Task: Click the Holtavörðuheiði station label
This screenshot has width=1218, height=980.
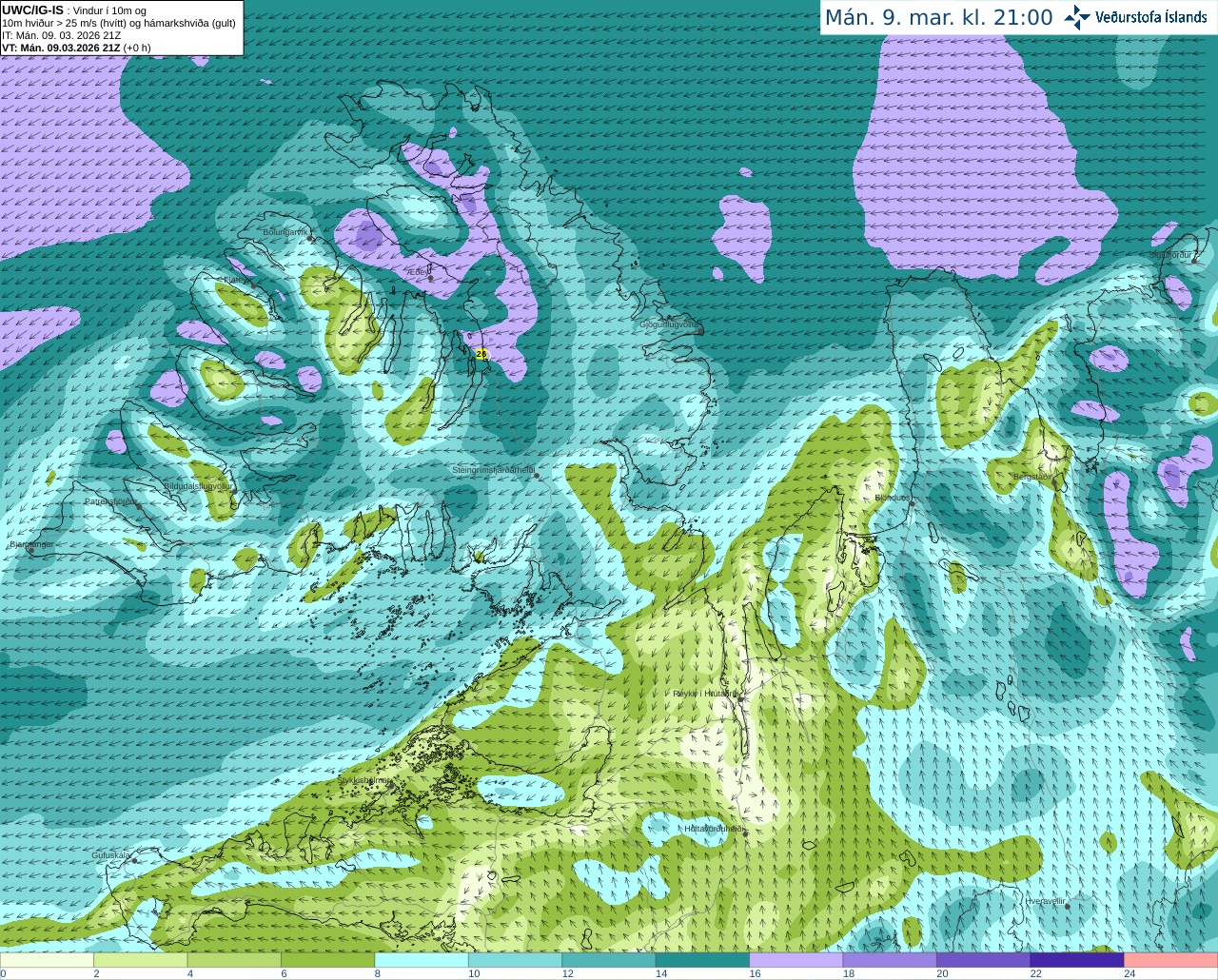Action: coord(714,829)
